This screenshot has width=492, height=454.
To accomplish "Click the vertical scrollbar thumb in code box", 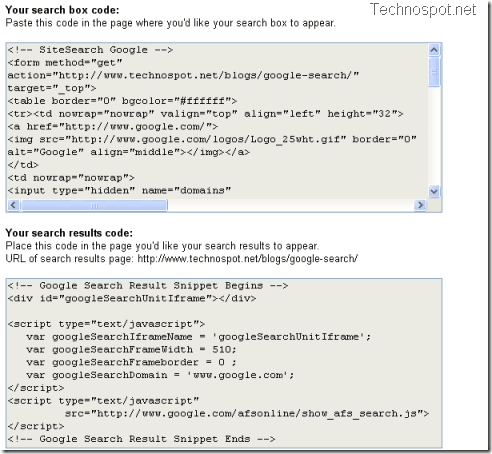I will click(434, 72).
